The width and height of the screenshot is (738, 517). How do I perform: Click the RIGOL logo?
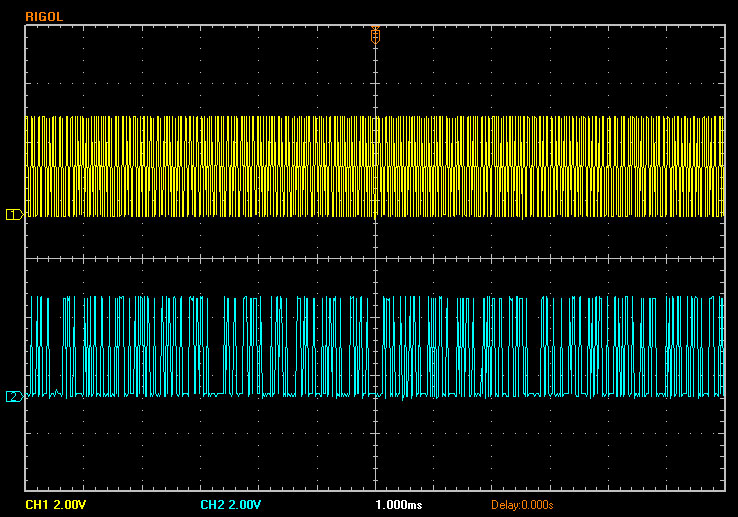(42, 17)
